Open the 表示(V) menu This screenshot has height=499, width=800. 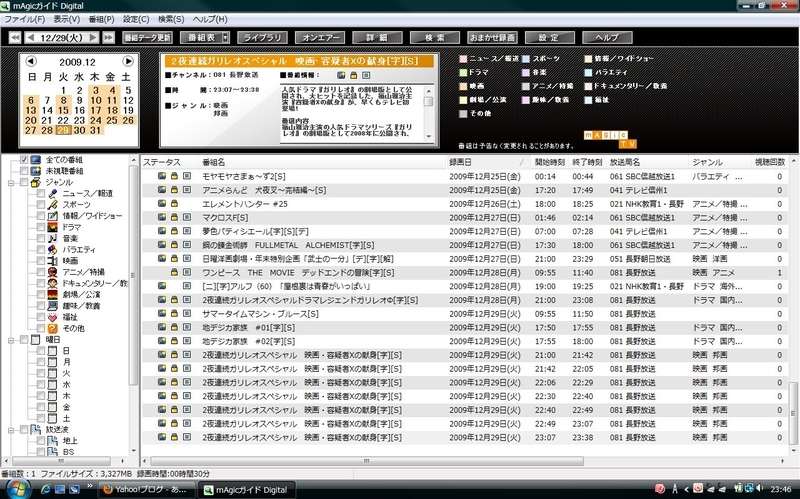[67, 19]
